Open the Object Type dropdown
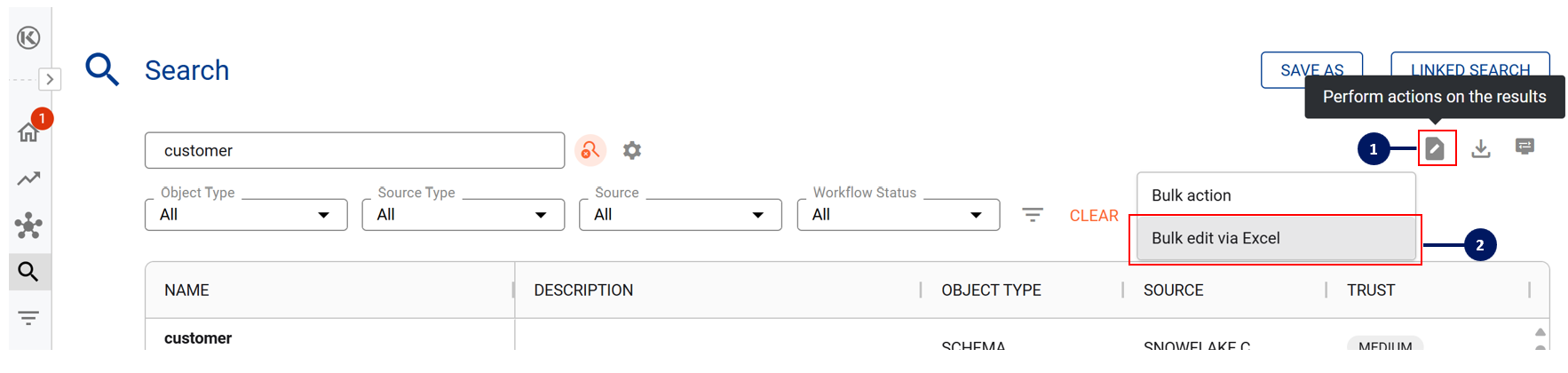 (x=246, y=215)
